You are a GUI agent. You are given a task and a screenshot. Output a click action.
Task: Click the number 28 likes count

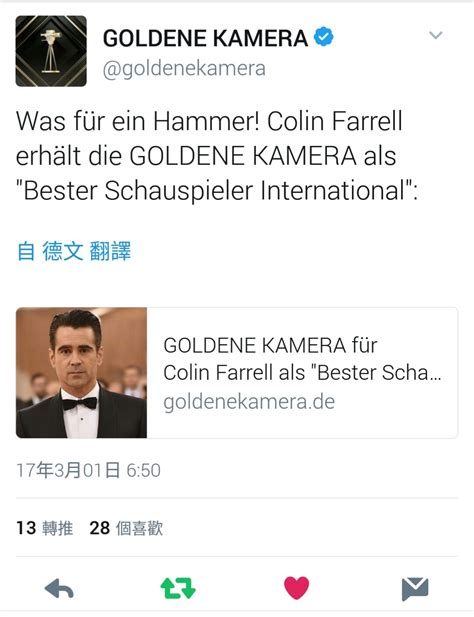(x=100, y=528)
